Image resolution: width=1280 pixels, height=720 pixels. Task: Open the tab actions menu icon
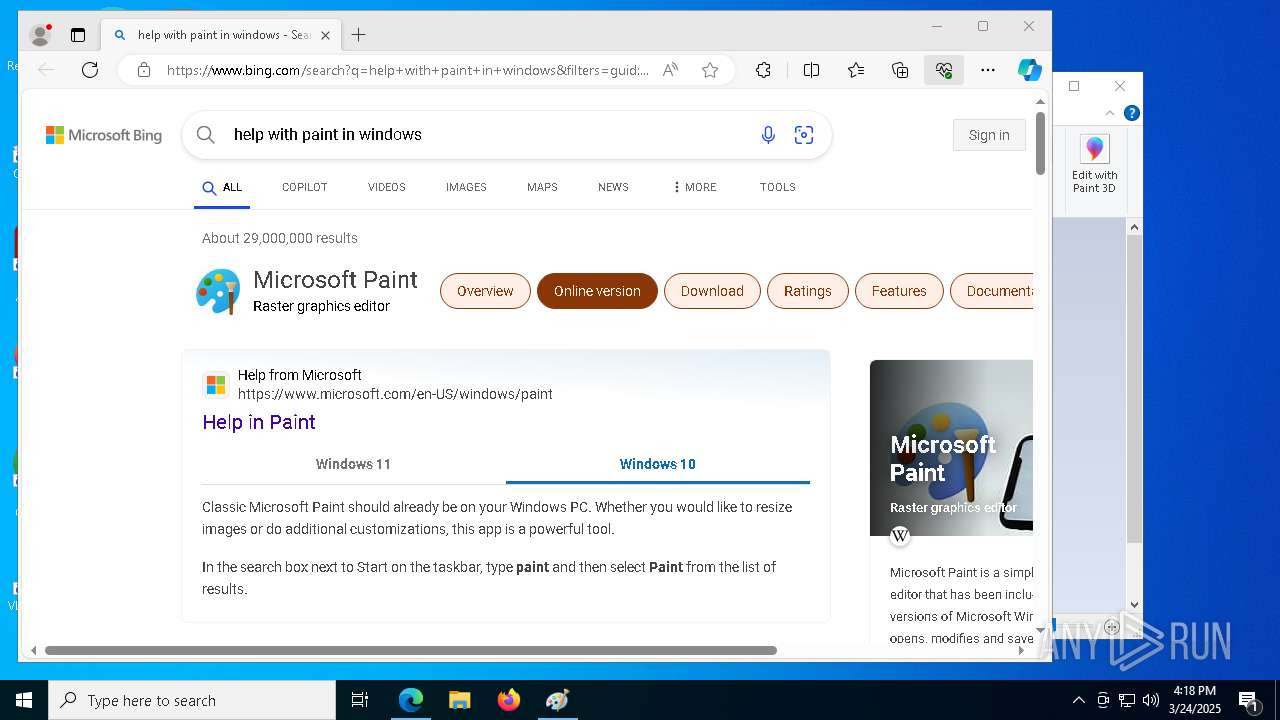[78, 35]
